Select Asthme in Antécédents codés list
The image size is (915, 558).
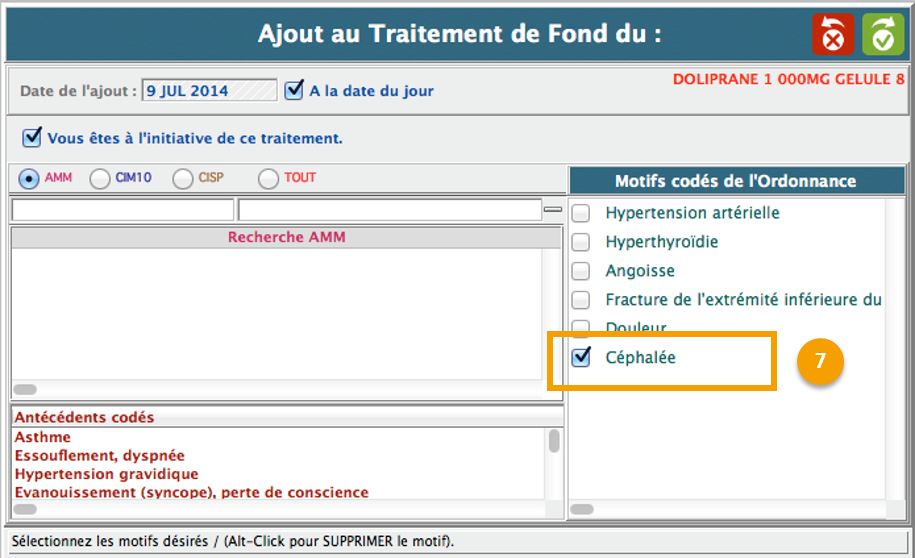coord(43,437)
